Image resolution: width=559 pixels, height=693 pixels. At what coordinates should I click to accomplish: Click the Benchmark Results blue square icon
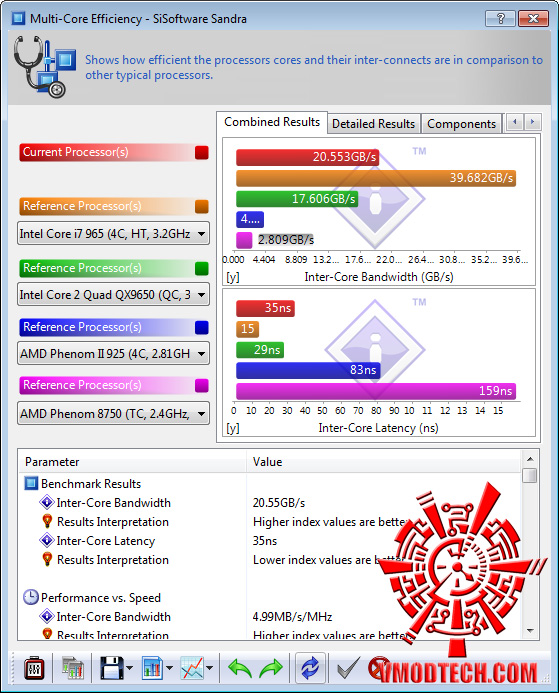tap(30, 484)
